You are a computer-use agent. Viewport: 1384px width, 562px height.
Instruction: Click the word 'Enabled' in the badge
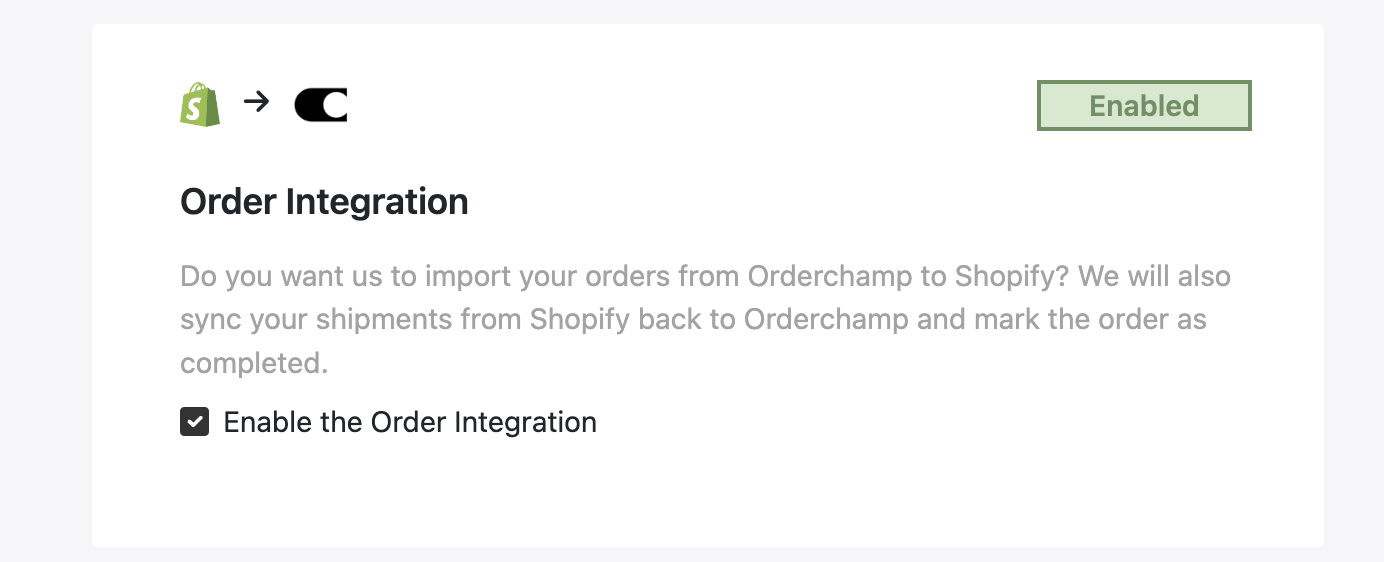tap(1144, 106)
